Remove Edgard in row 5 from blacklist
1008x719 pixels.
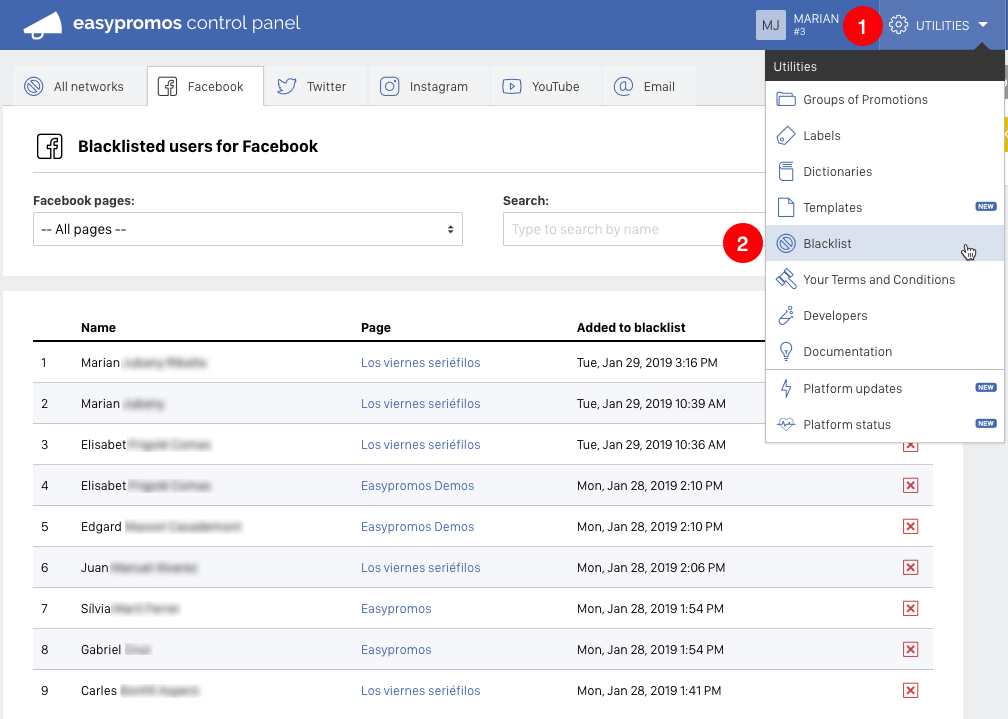click(x=910, y=527)
